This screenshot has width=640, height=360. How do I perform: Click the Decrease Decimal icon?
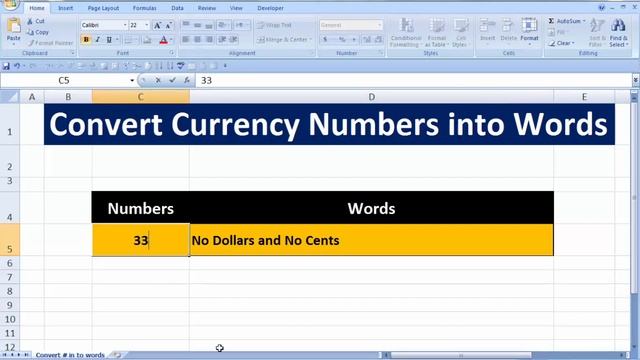point(378,40)
